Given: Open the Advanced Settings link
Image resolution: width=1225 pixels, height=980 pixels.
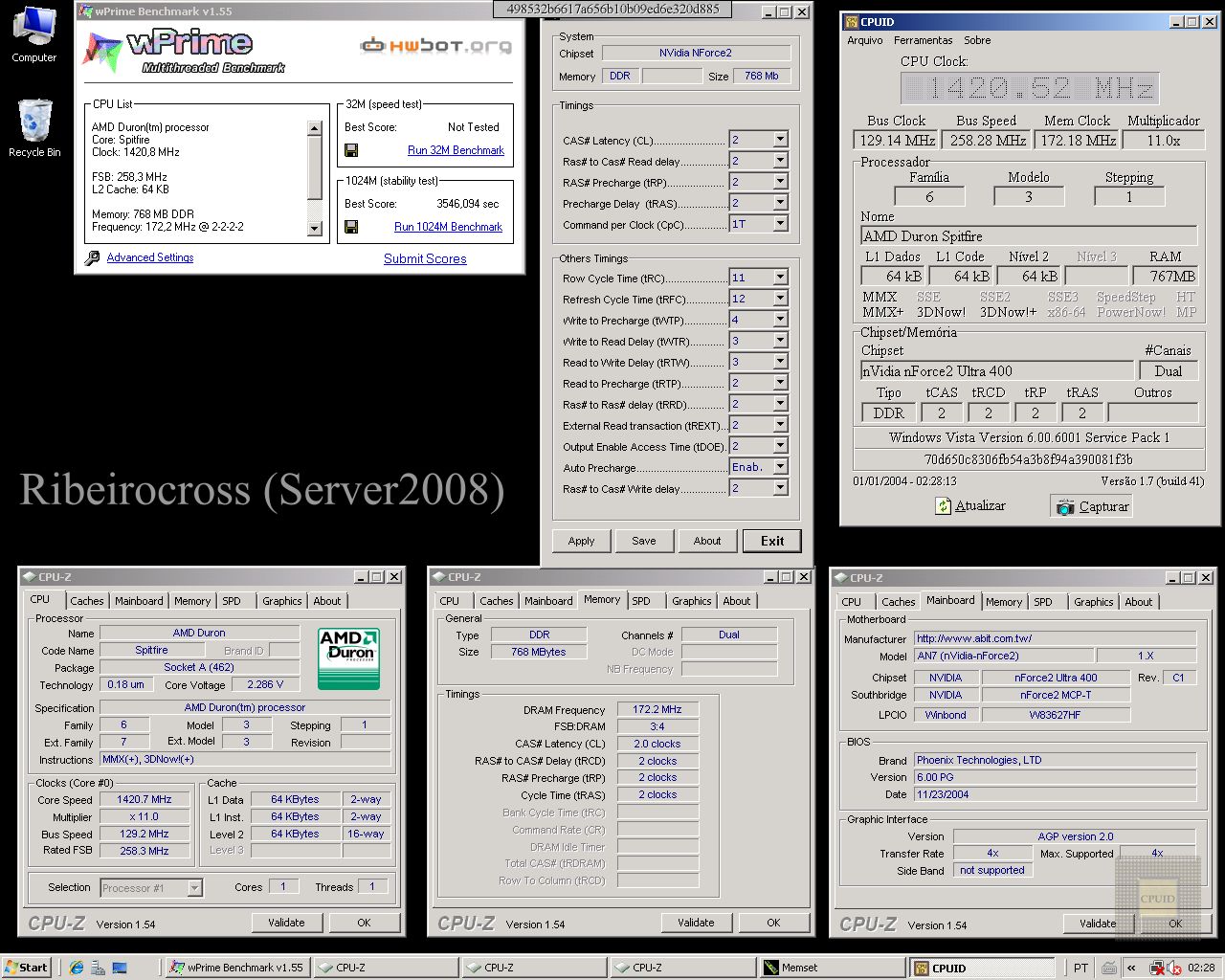Looking at the screenshot, I should [x=150, y=257].
